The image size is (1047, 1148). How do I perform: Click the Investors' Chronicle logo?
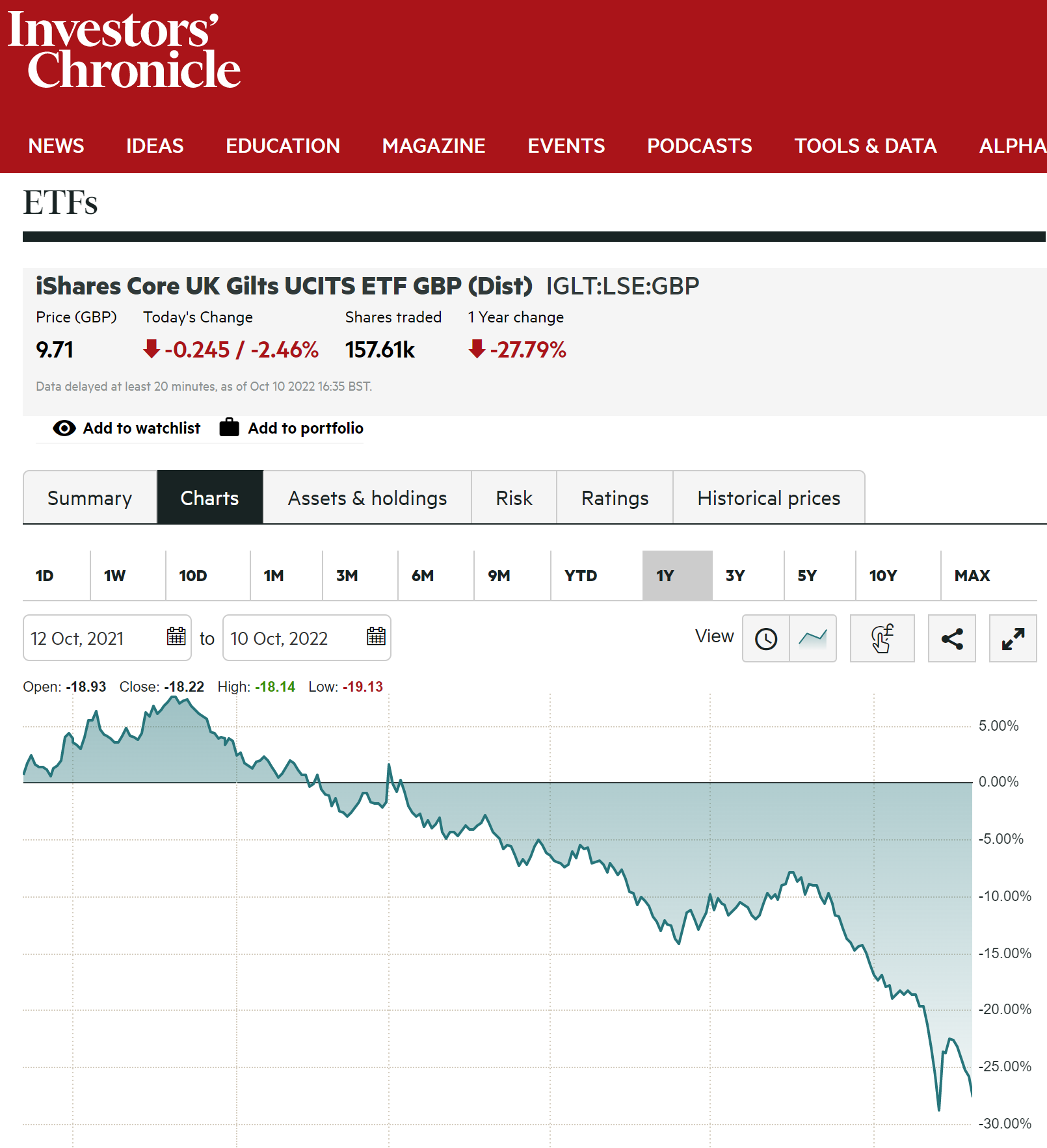(x=124, y=50)
